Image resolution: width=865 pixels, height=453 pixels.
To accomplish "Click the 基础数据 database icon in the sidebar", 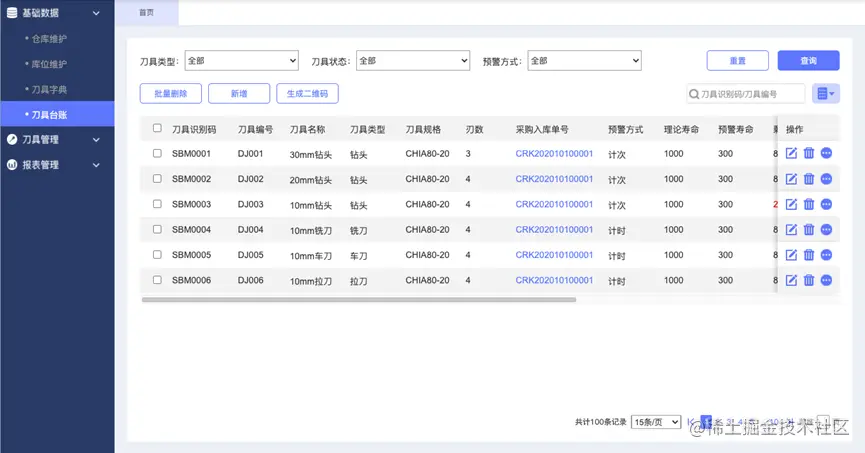I will pyautogui.click(x=12, y=13).
